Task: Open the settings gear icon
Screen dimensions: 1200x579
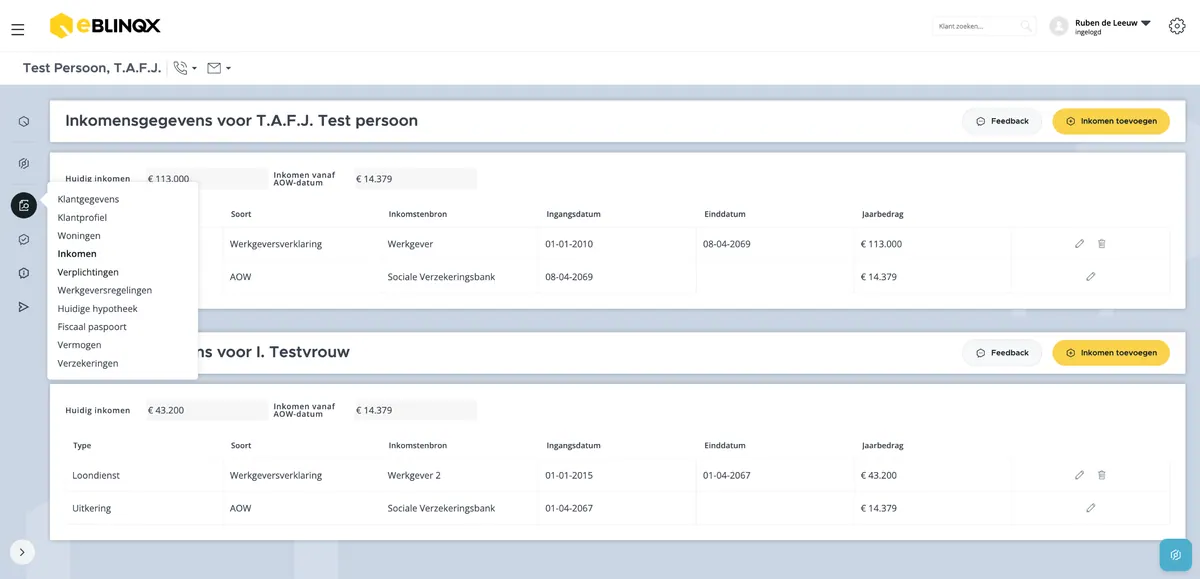Action: tap(1177, 26)
